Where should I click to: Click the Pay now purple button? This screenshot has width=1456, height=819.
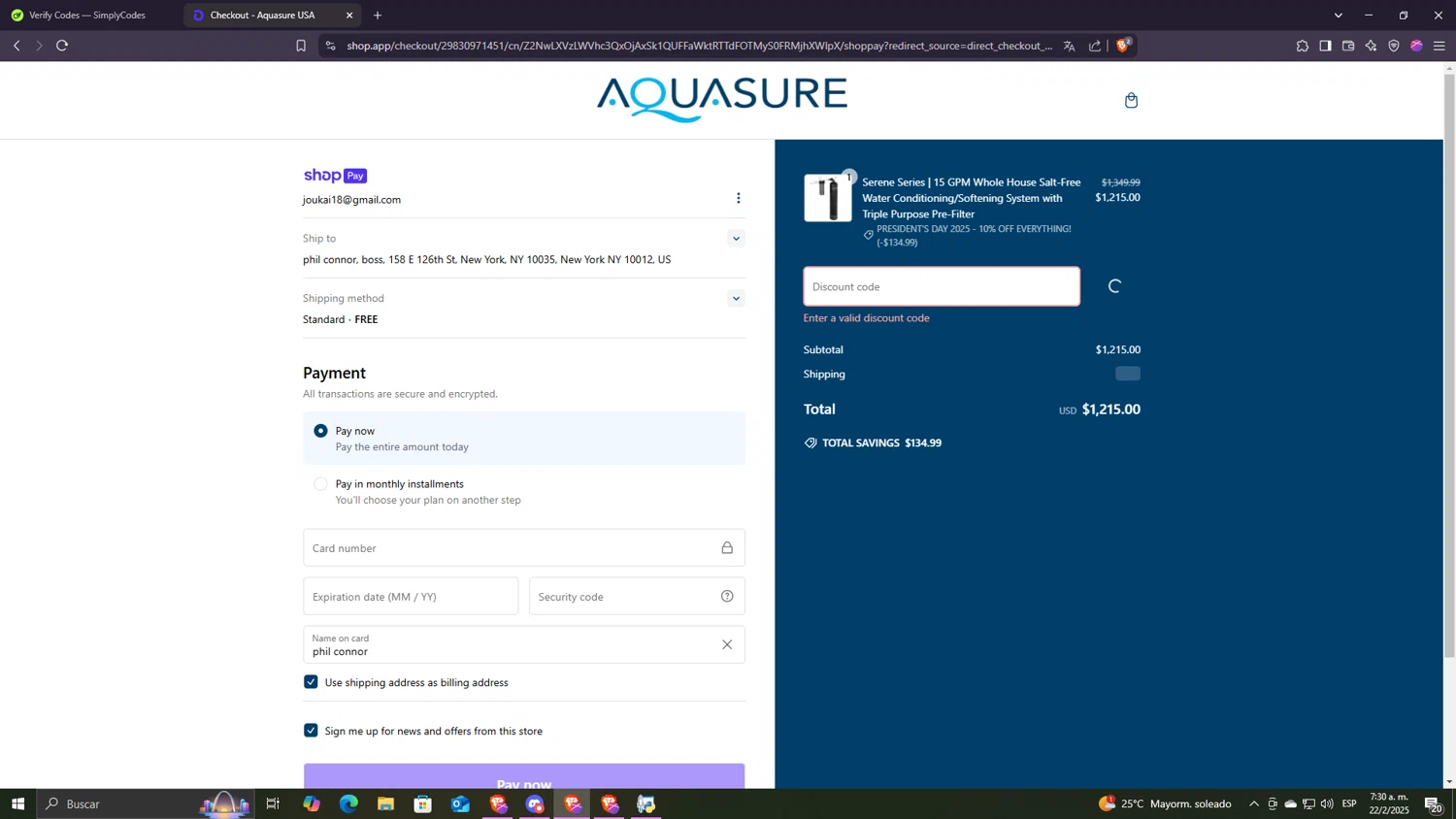click(524, 776)
